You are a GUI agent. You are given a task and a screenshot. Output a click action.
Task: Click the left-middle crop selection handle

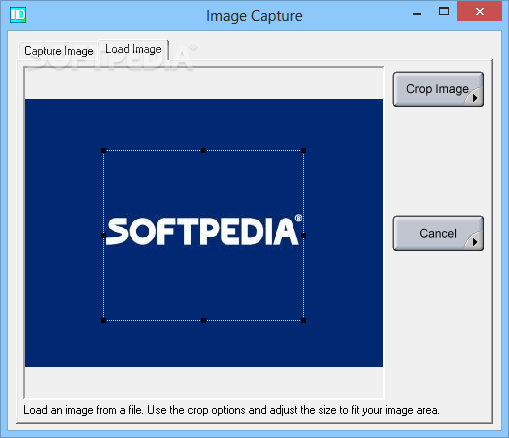tap(103, 235)
